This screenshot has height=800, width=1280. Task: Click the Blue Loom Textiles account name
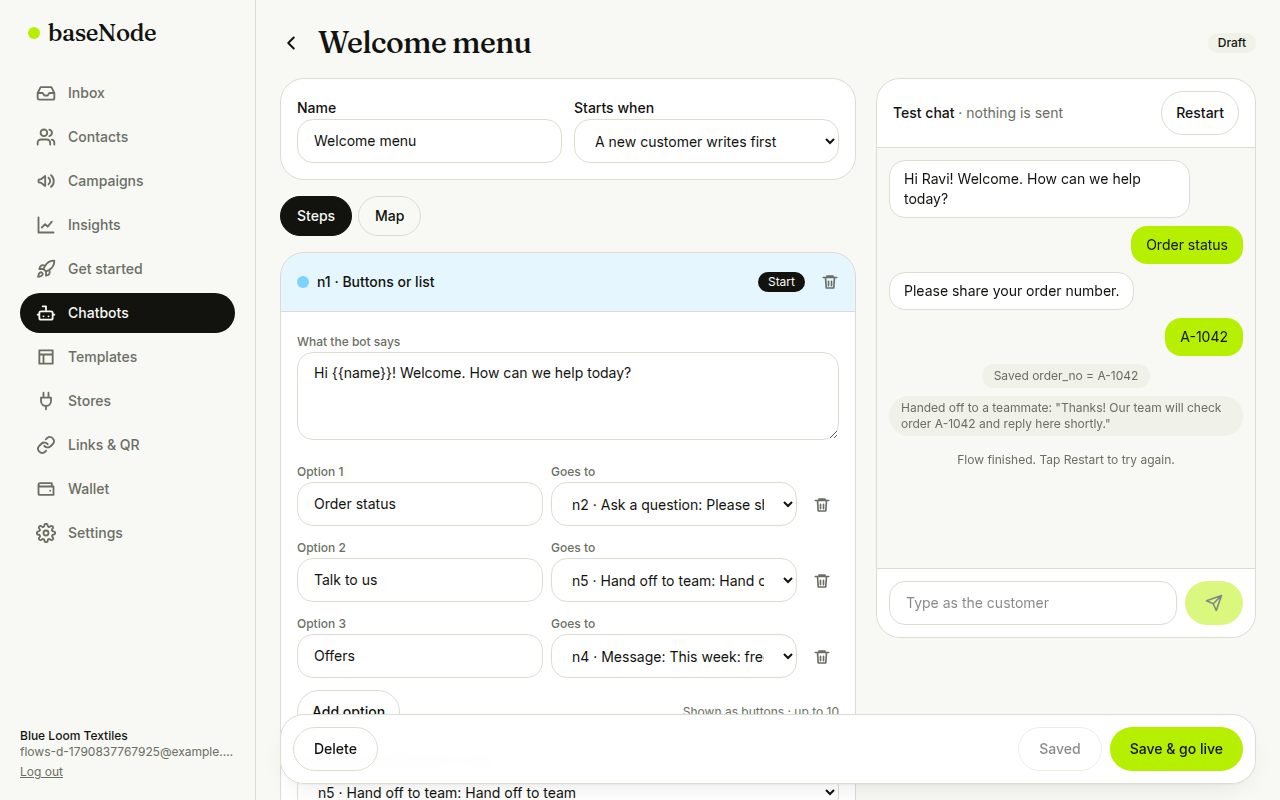coord(74,736)
